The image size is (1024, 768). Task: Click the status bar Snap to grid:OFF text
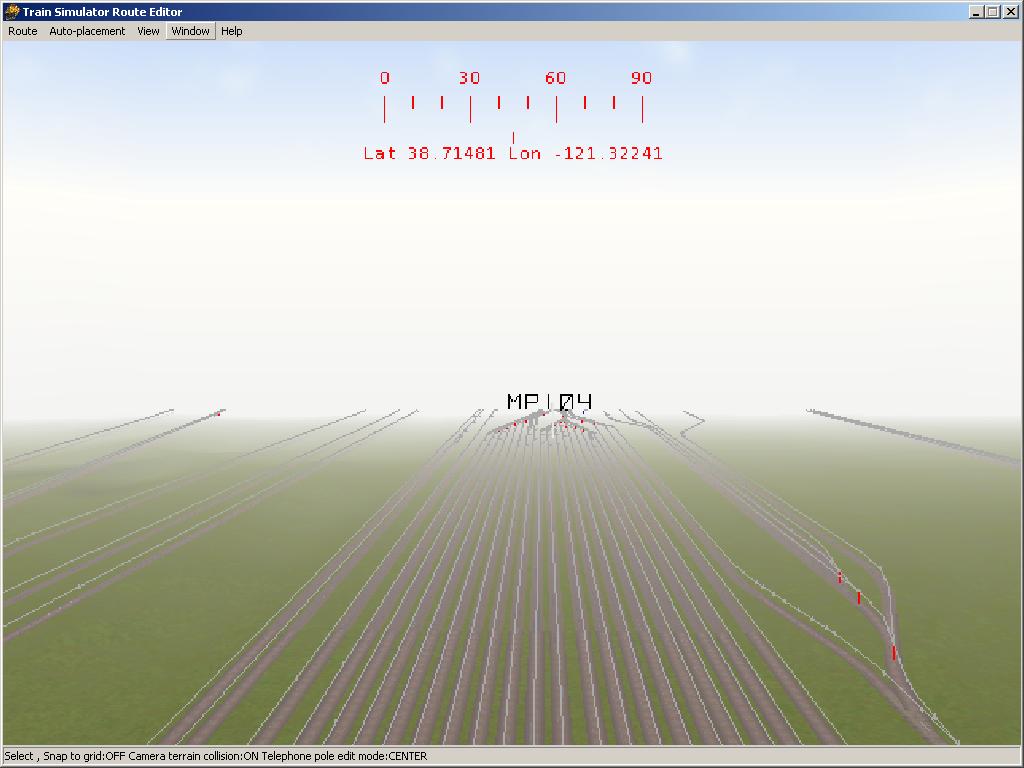pos(84,756)
